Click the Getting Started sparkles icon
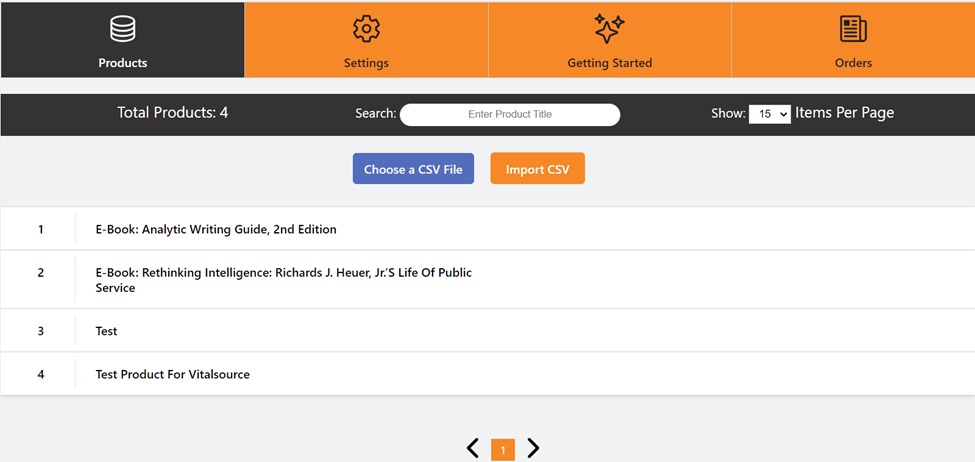Viewport: 975px width, 462px height. 609,29
